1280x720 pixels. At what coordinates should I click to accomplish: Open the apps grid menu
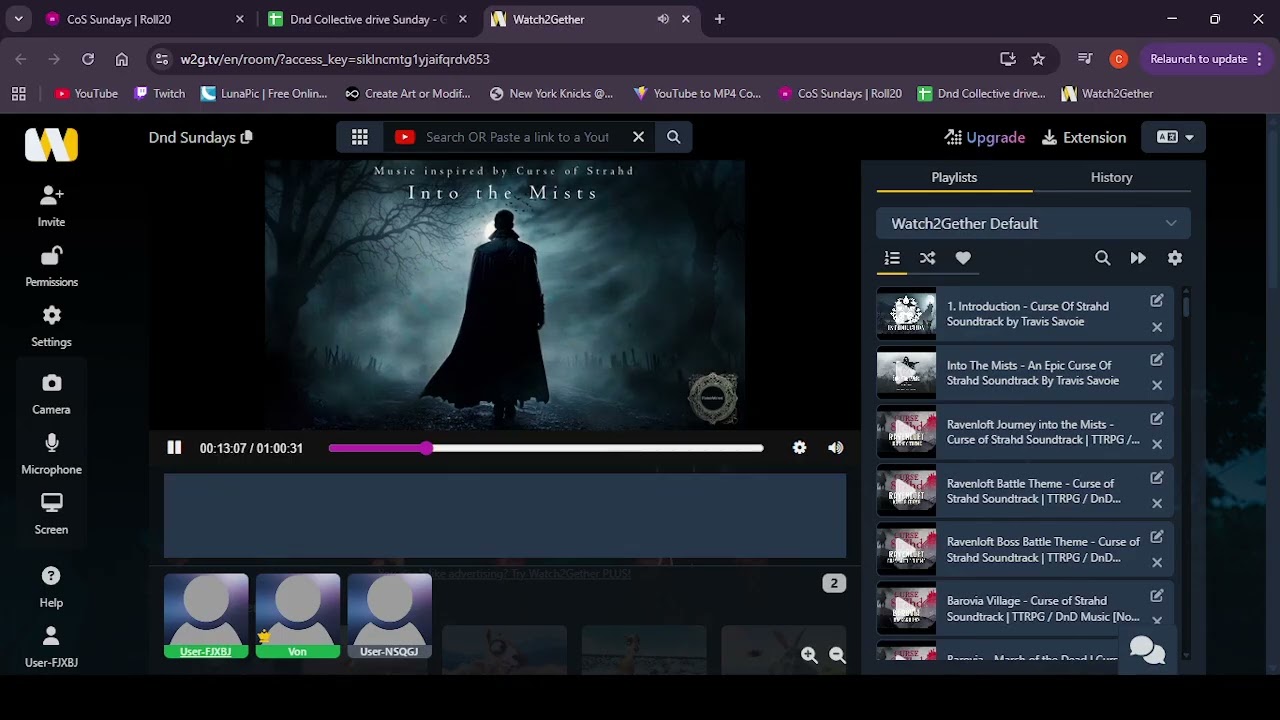pos(360,137)
